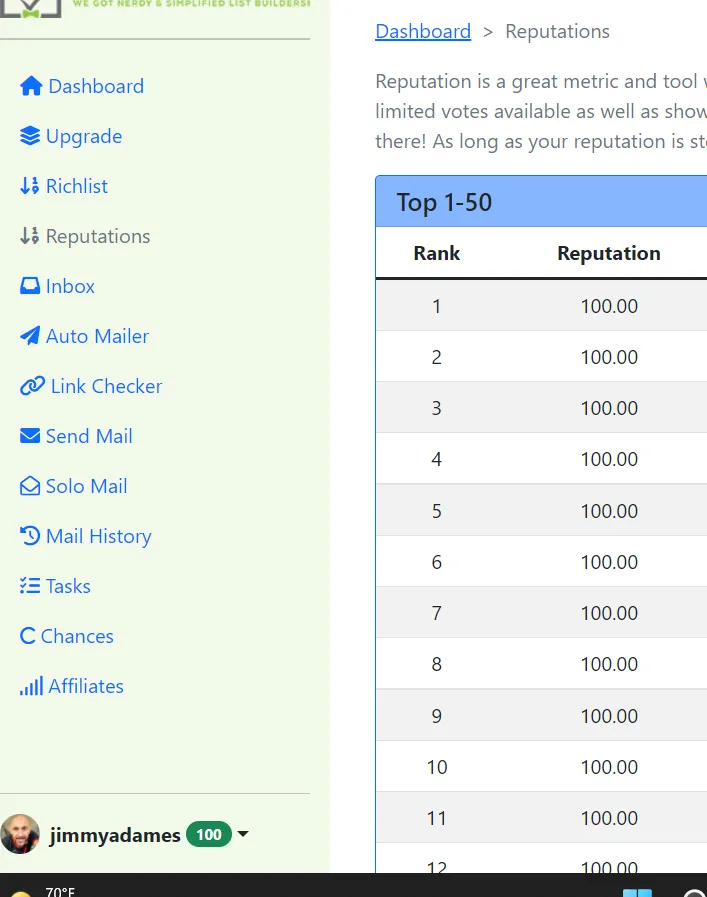The image size is (707, 897).
Task: Click the jimmyadames username
Action: [x=115, y=835]
